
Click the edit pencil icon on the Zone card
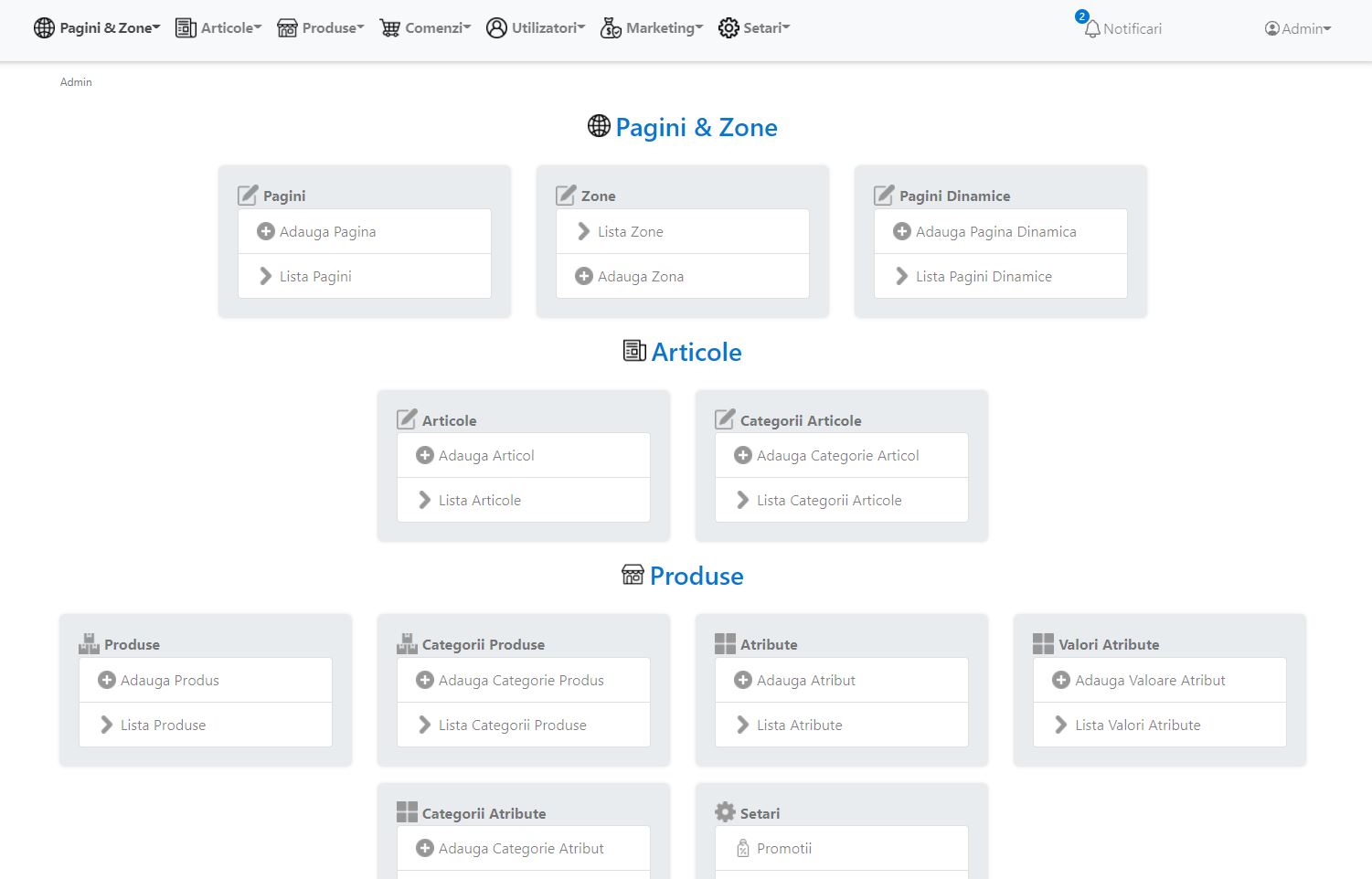coord(566,196)
